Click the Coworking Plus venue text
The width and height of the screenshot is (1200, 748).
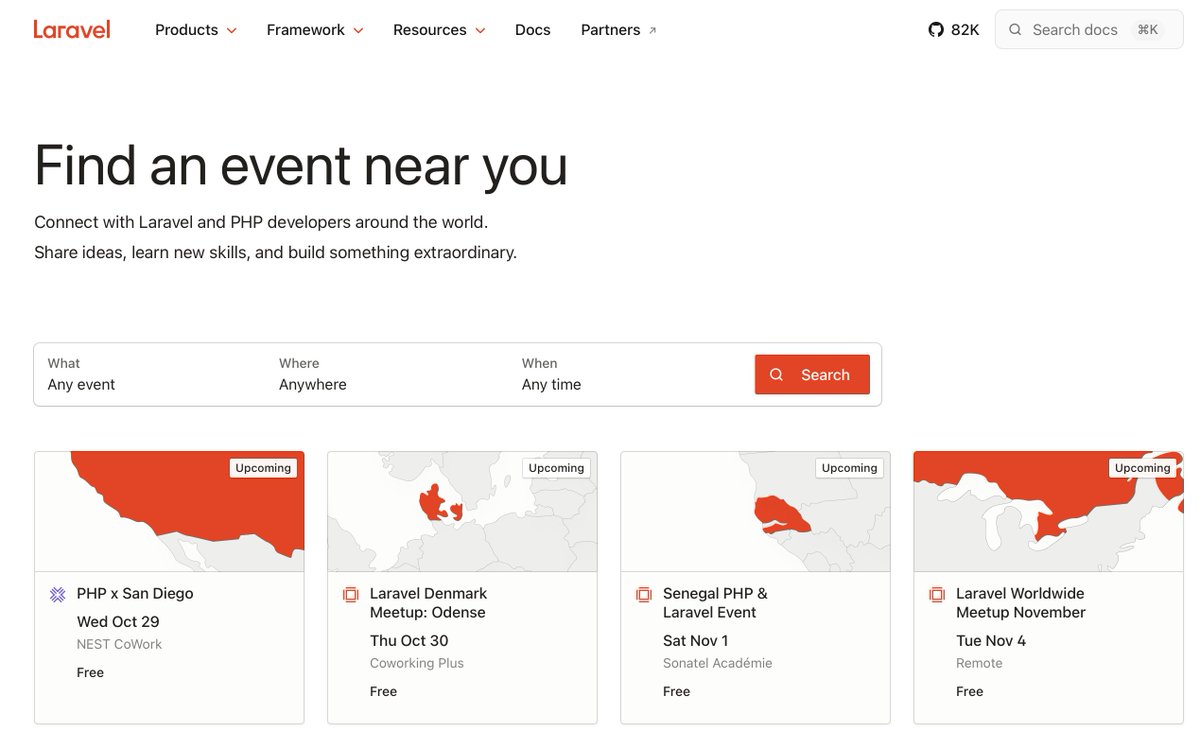point(417,664)
